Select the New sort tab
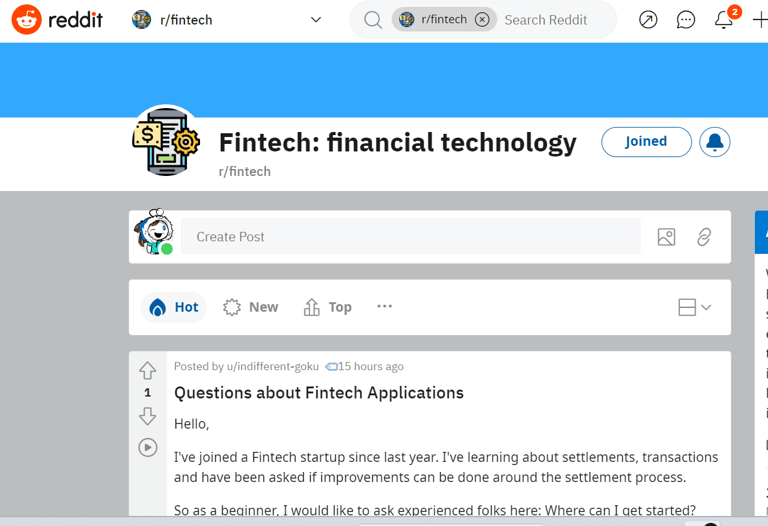The image size is (768, 526). click(x=250, y=307)
